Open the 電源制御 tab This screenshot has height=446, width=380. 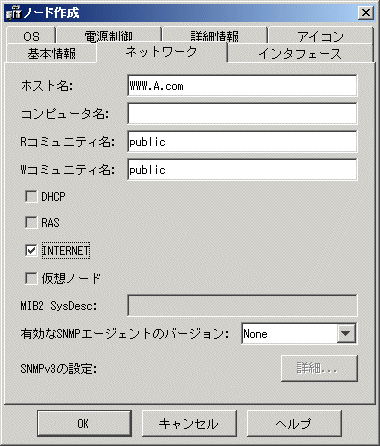tap(109, 35)
